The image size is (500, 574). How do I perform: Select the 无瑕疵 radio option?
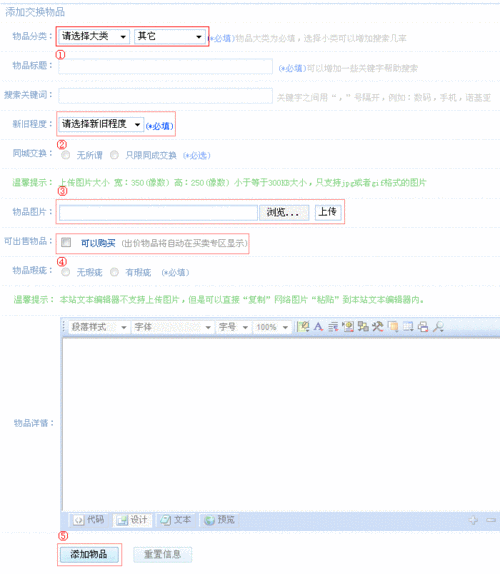point(66,272)
